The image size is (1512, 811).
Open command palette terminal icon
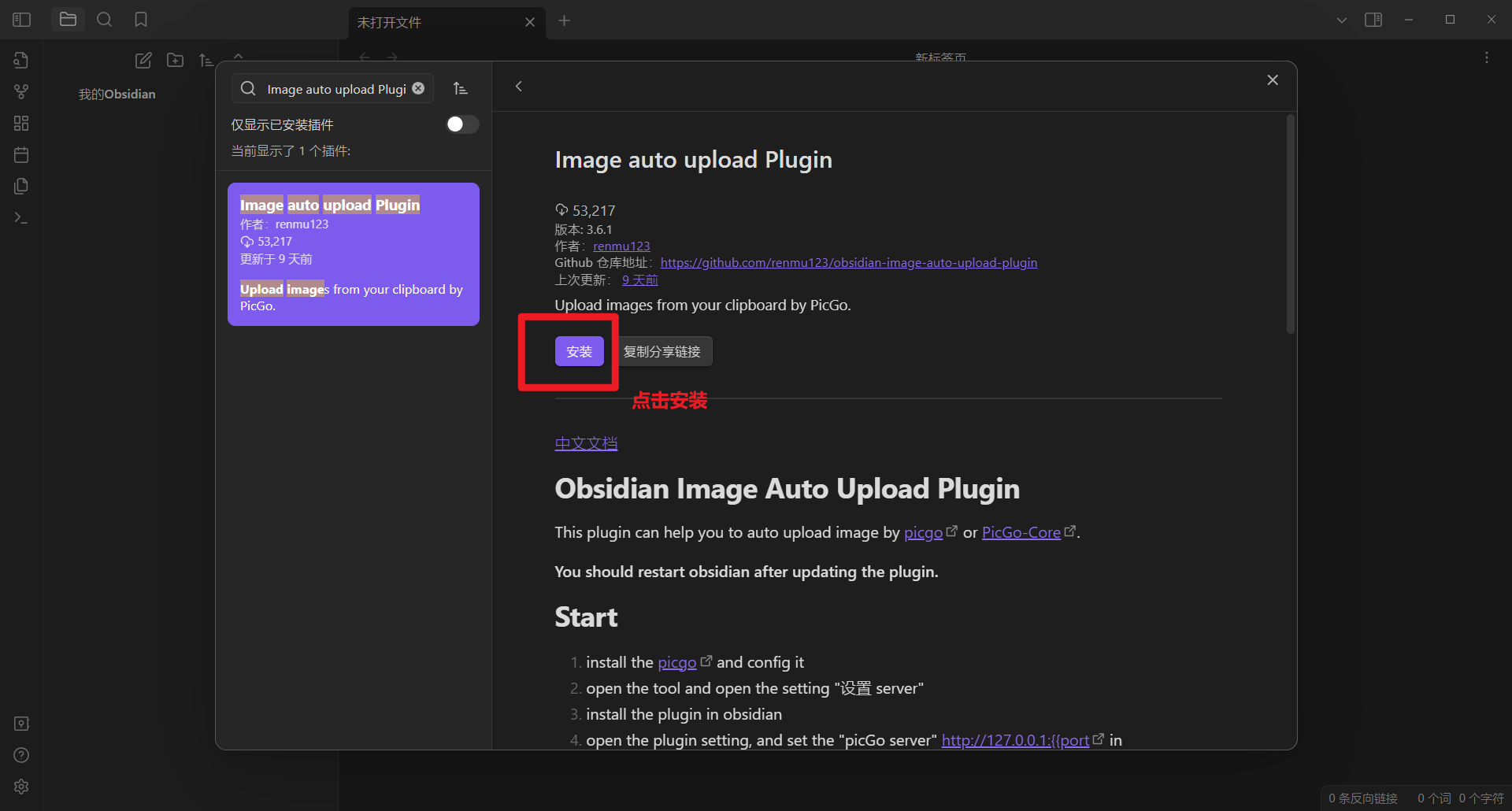click(21, 218)
